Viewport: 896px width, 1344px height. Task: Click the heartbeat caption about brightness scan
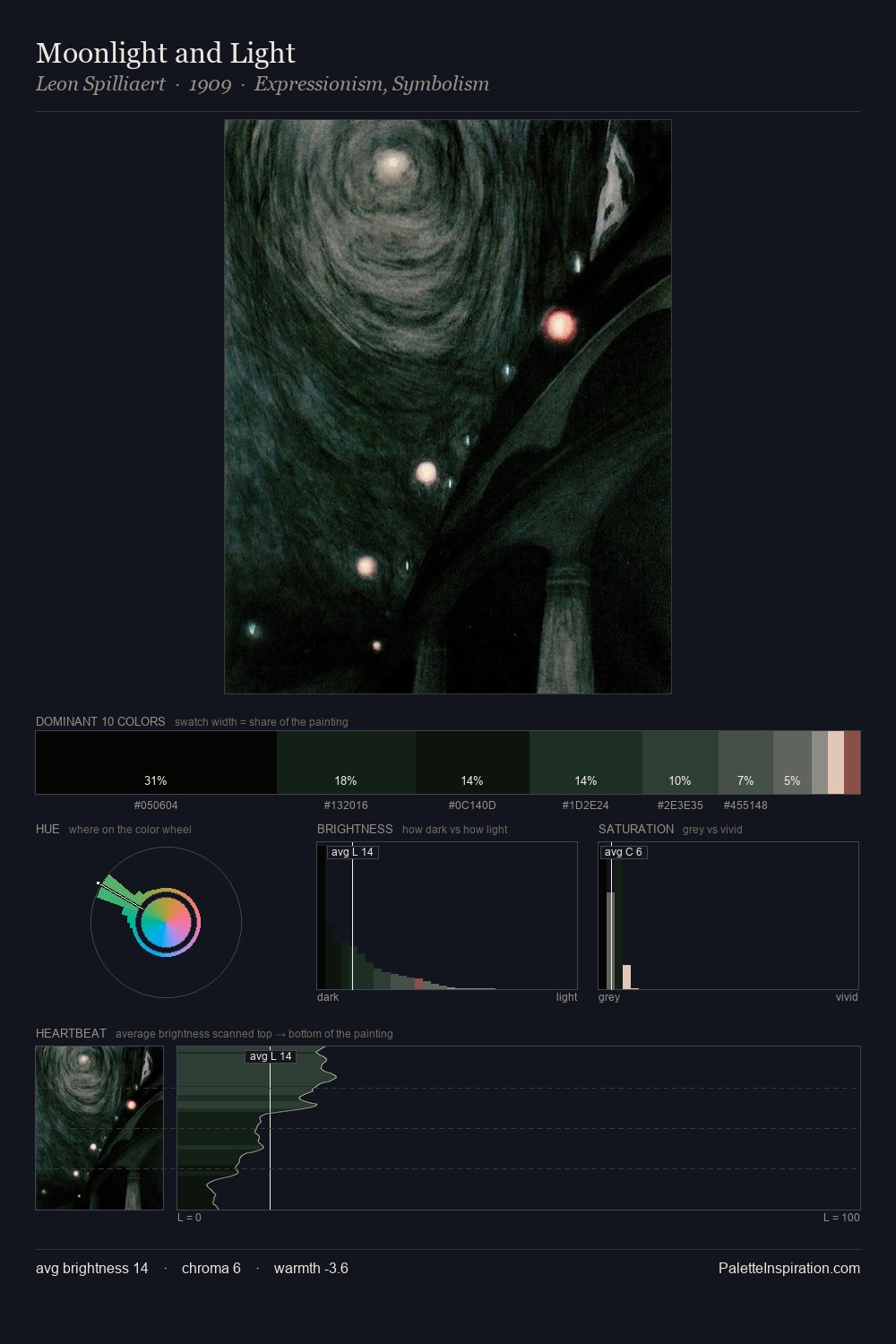click(254, 1034)
